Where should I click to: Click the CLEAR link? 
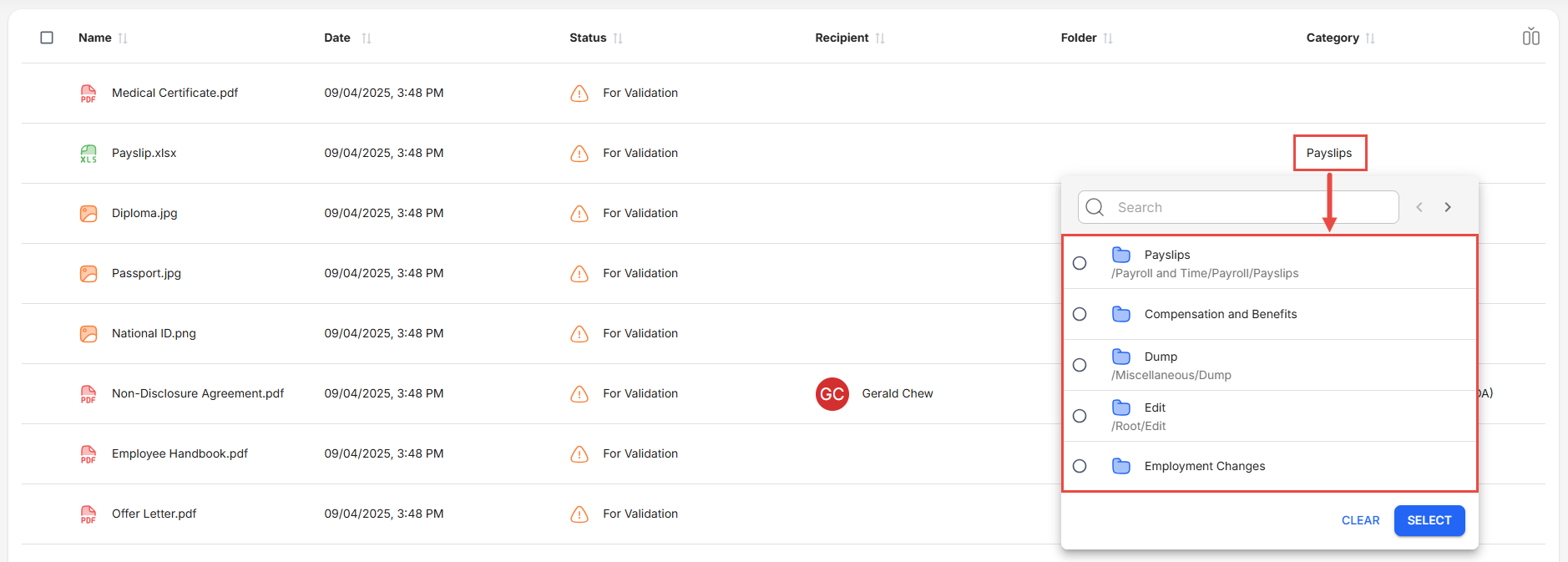click(x=1360, y=520)
